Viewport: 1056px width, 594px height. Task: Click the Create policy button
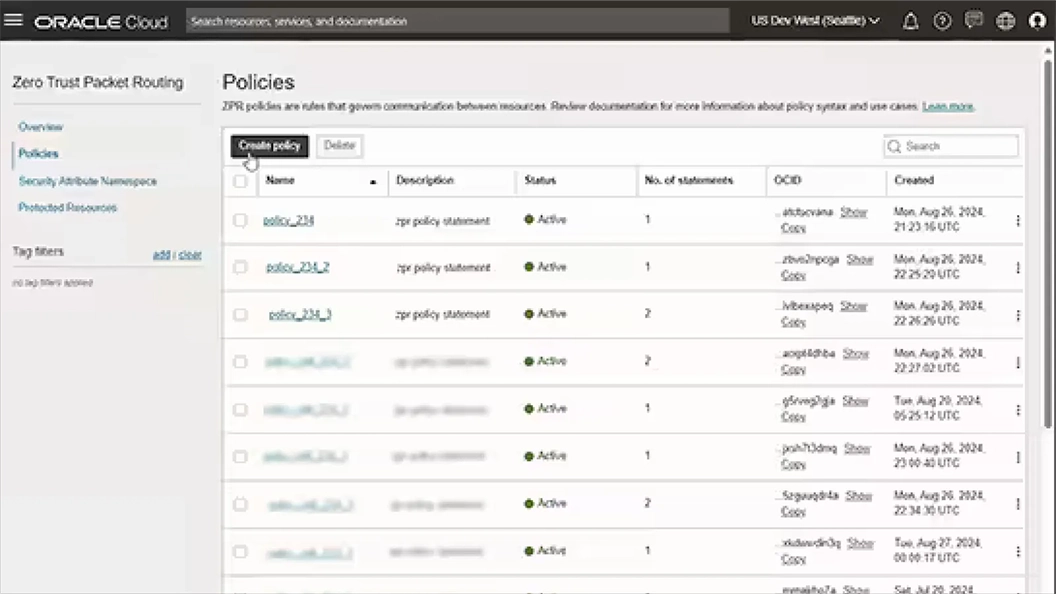tap(269, 145)
